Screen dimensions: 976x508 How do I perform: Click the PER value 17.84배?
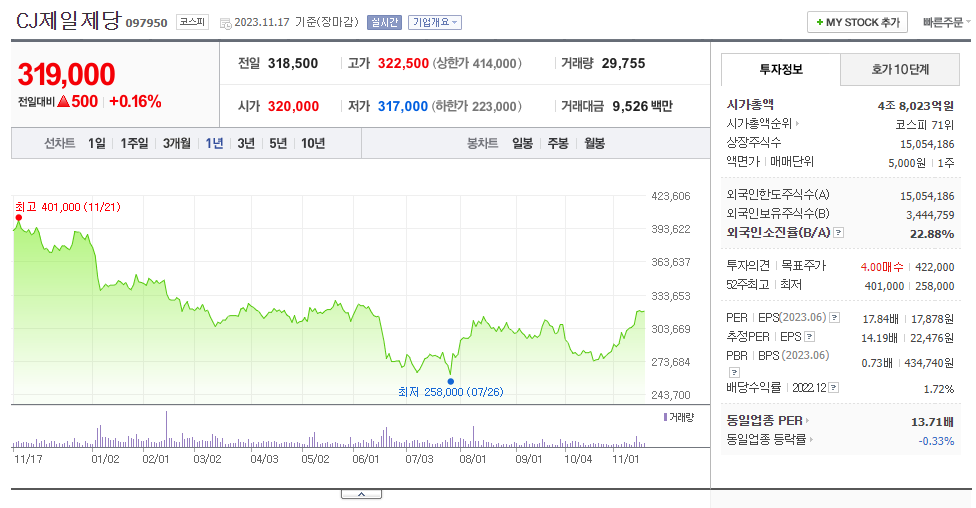(x=880, y=319)
